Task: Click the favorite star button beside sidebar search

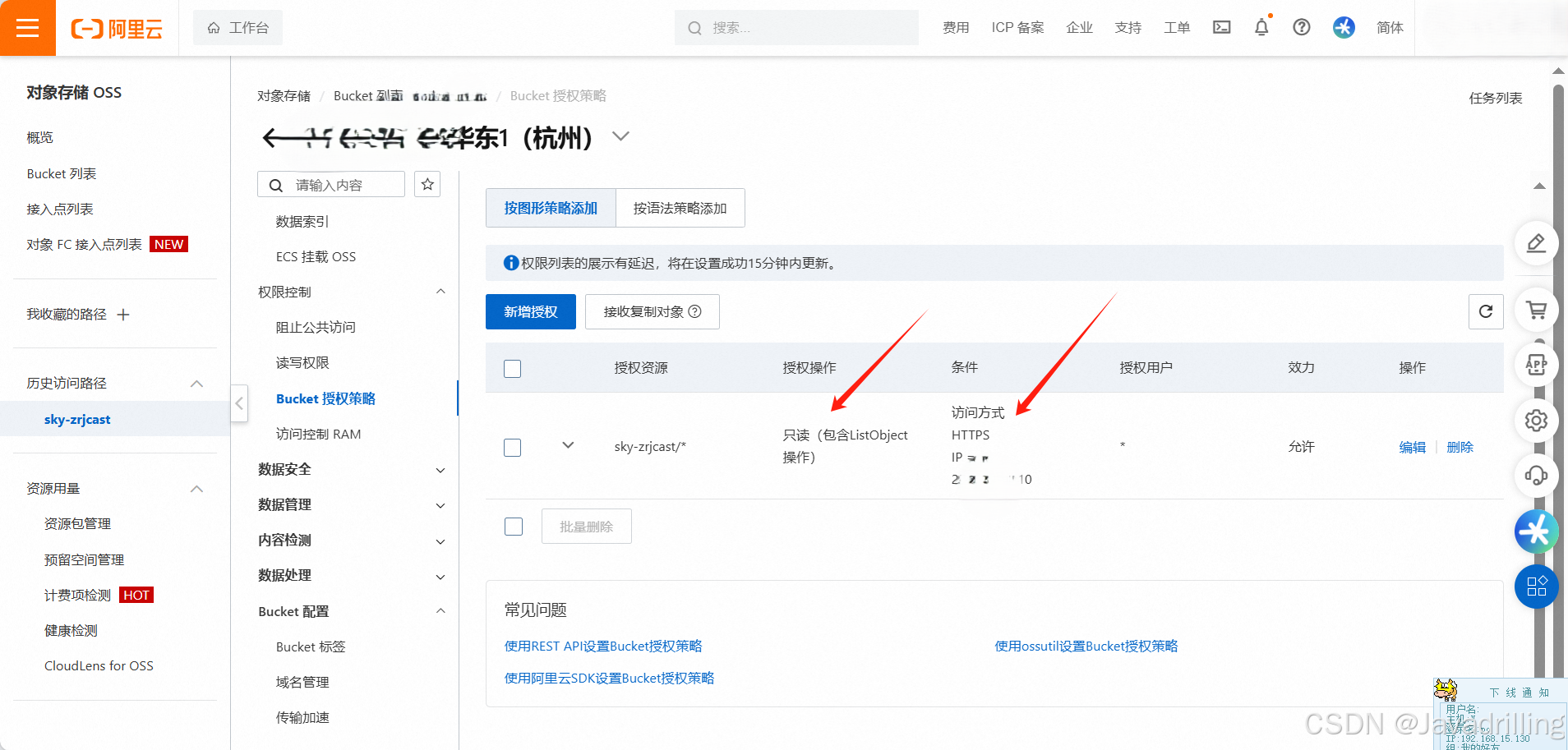Action: point(427,184)
